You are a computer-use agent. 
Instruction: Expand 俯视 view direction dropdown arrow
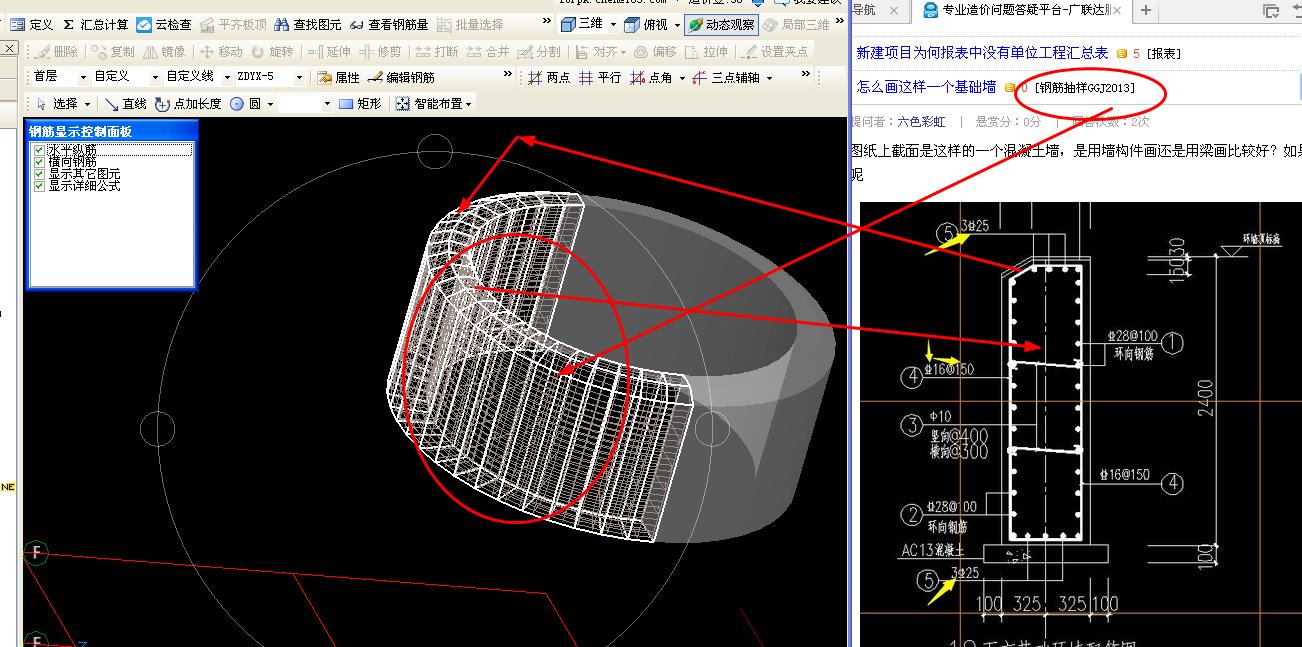pos(677,24)
